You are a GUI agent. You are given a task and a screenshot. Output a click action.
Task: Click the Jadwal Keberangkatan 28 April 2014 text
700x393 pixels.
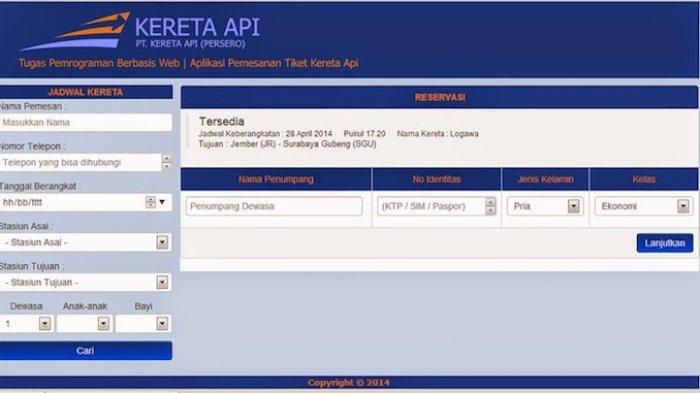point(265,134)
